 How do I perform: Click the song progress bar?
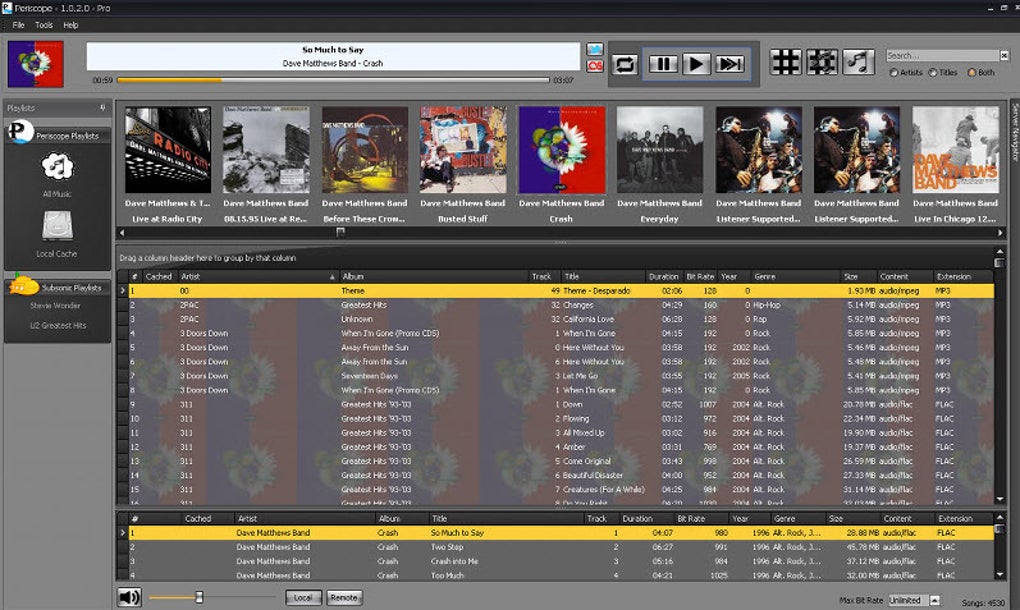(333, 80)
